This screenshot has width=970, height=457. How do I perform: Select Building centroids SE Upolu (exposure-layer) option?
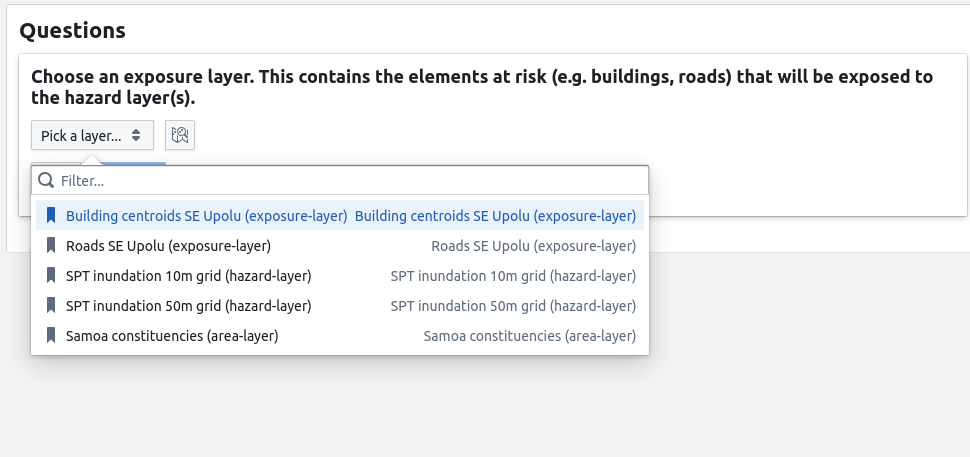[340, 216]
